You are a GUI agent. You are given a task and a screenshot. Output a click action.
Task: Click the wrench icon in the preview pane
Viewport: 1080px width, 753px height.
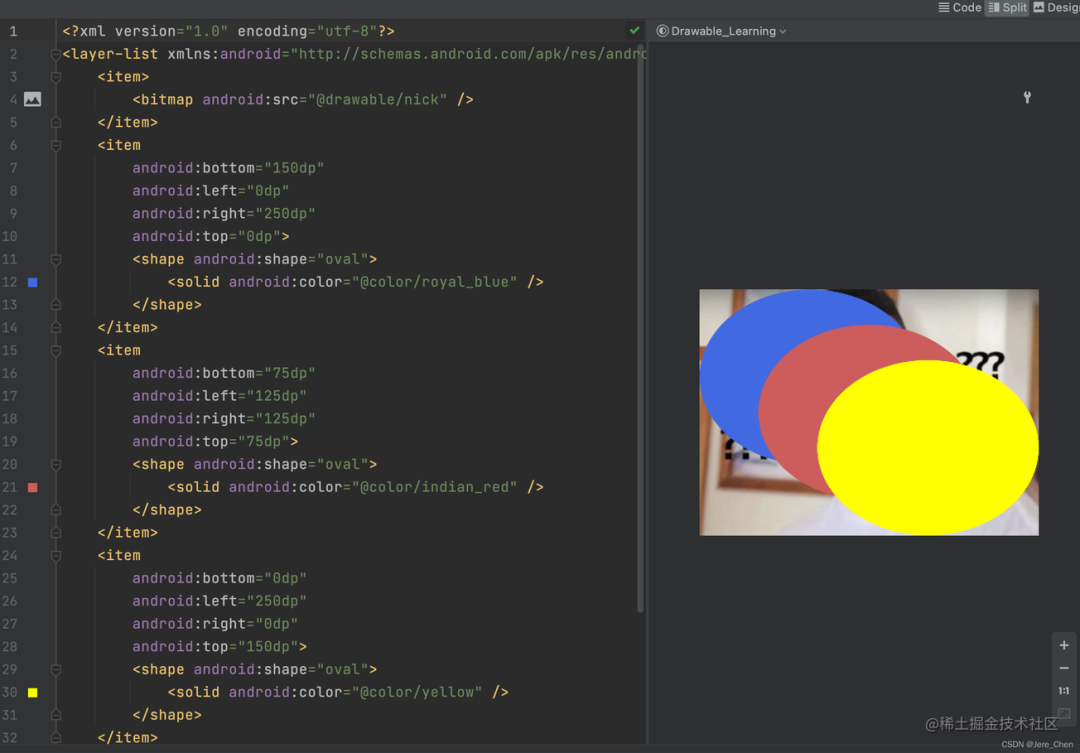pos(1027,98)
